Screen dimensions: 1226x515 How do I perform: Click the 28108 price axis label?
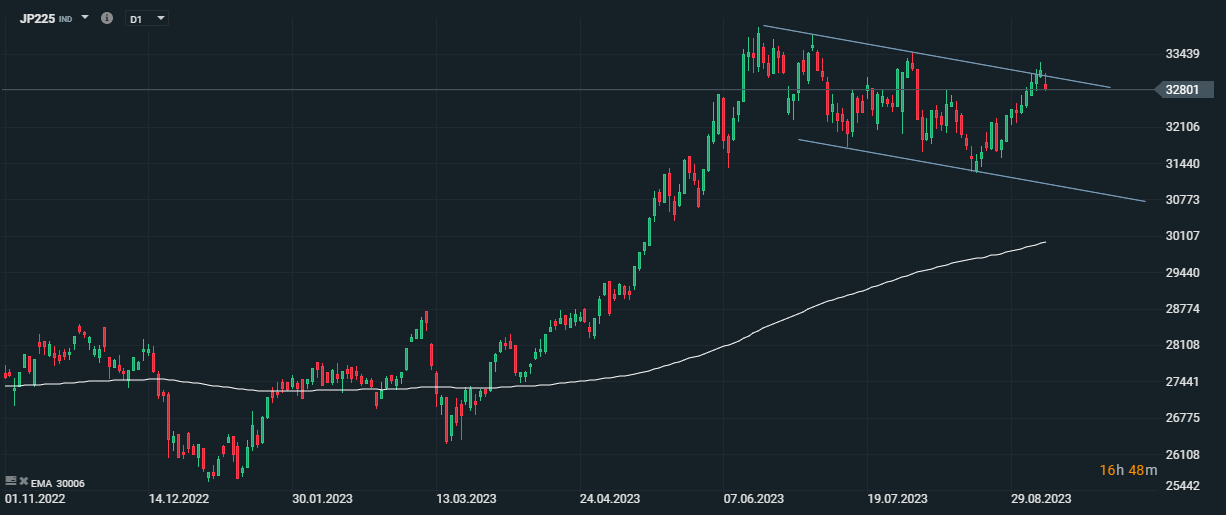1182,345
